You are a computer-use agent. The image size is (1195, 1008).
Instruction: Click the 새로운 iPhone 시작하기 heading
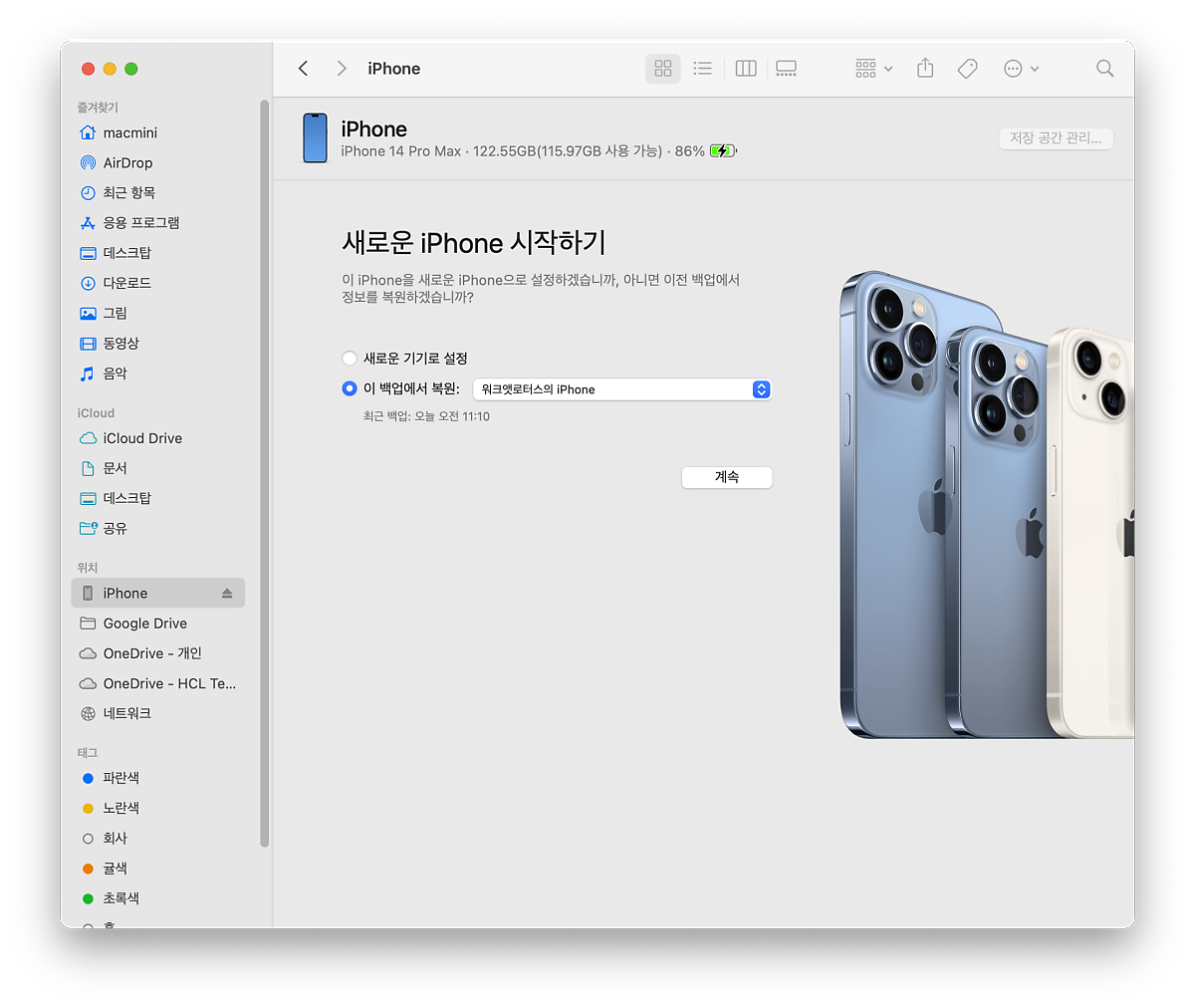pos(474,242)
